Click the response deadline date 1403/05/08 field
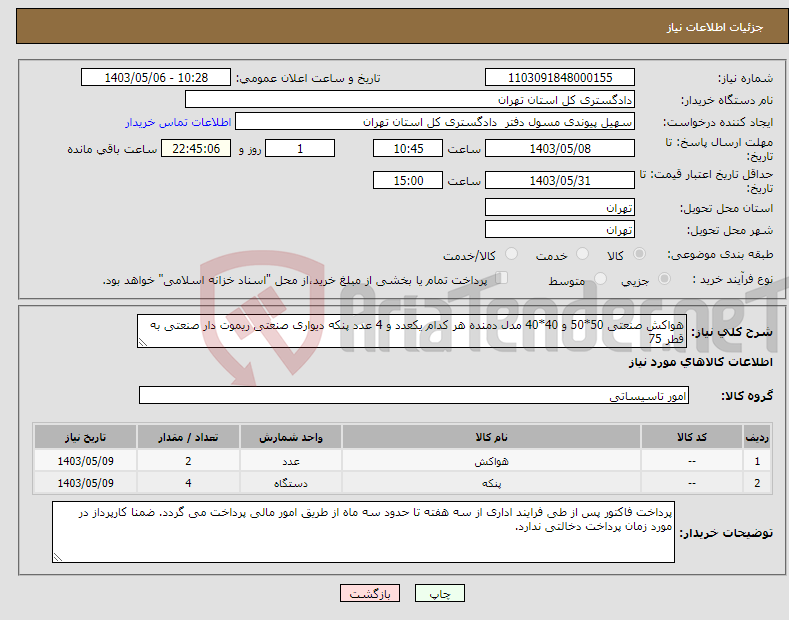The height and width of the screenshot is (620, 789). pyautogui.click(x=560, y=148)
